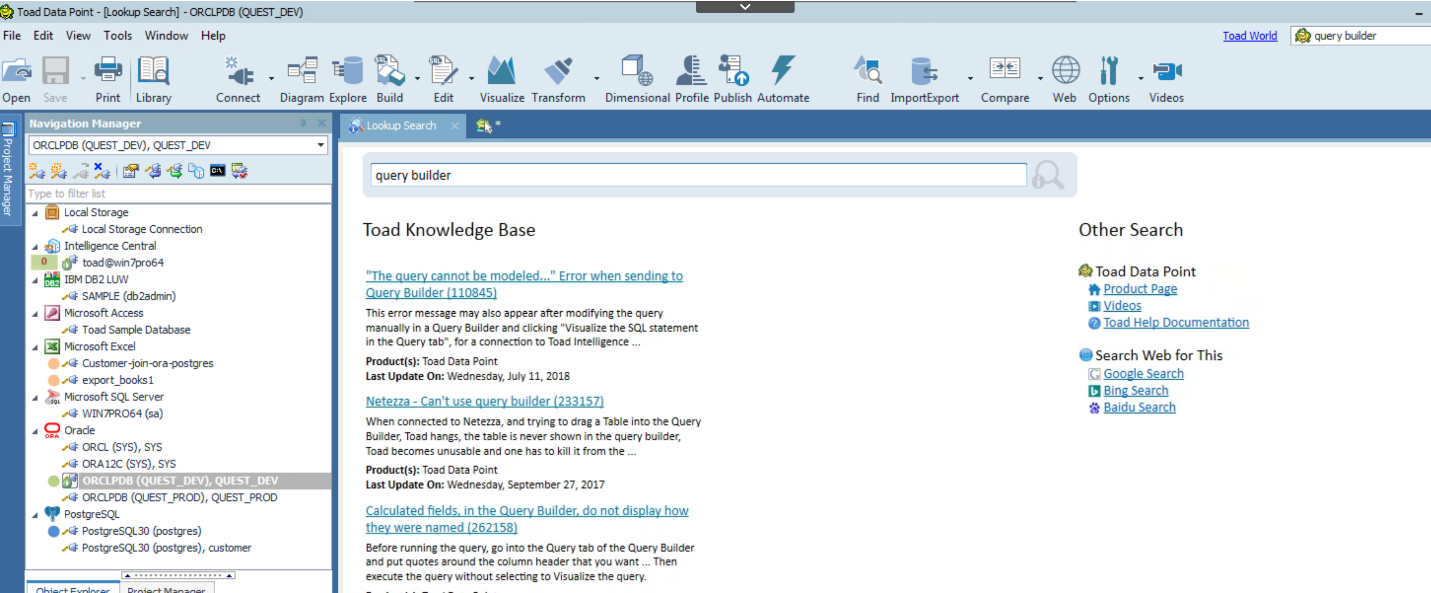The height and width of the screenshot is (593, 1431).
Task: Switch to the Project Manager bottom tab
Action: point(165,587)
